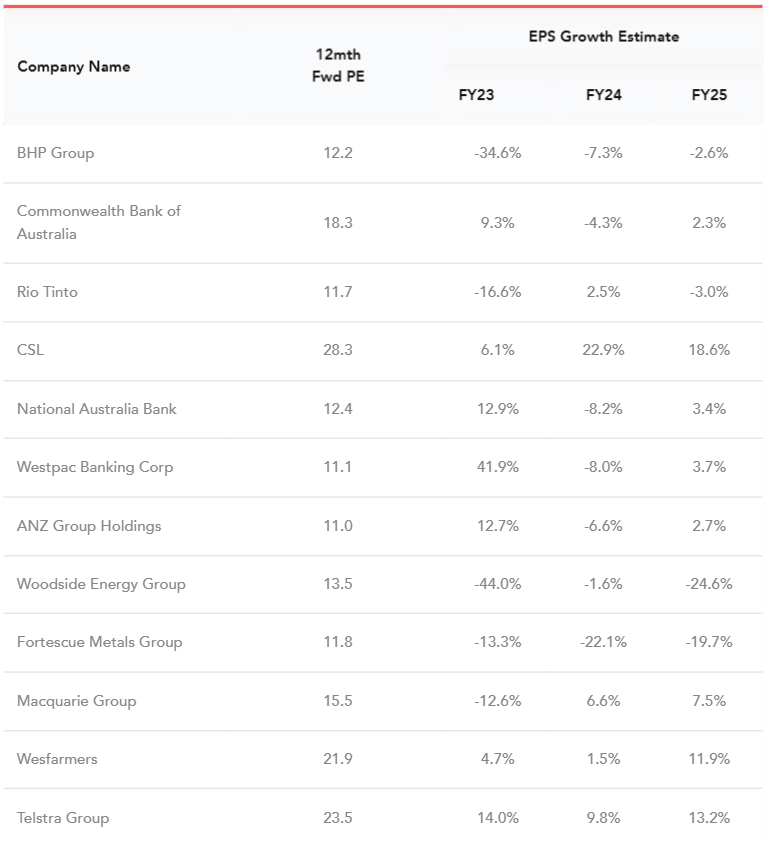764x841 pixels.
Task: Open Woodside Energy Group entry
Action: click(x=101, y=584)
